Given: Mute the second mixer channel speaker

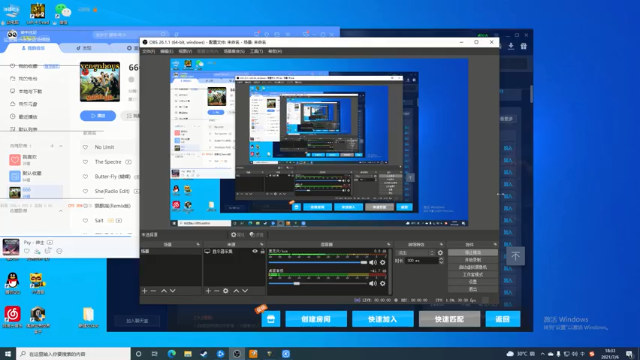Looking at the screenshot, I should [373, 283].
